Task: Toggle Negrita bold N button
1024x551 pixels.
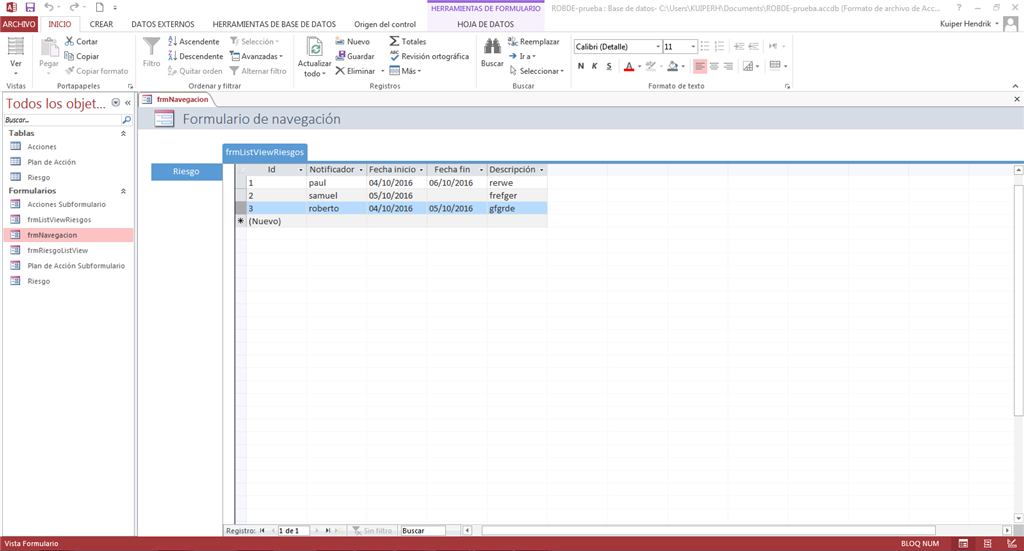Action: click(x=581, y=66)
